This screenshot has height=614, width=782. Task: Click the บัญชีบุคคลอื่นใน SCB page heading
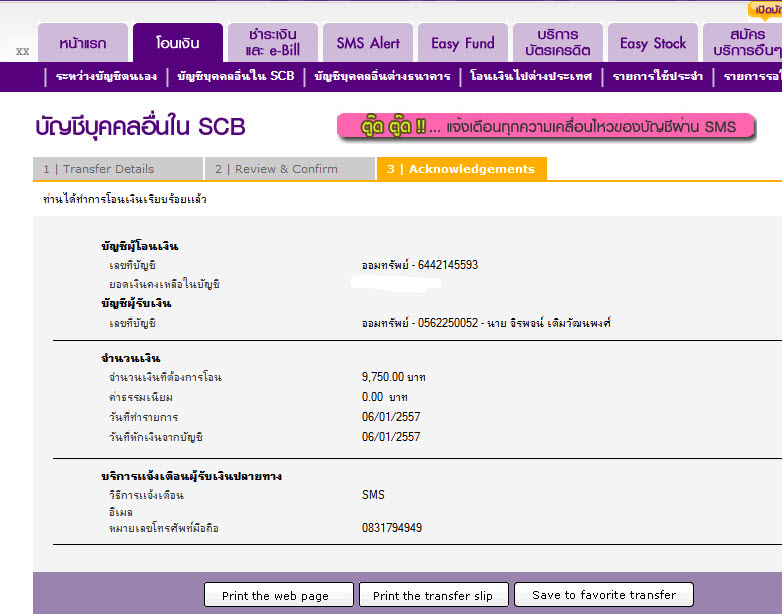click(x=140, y=126)
